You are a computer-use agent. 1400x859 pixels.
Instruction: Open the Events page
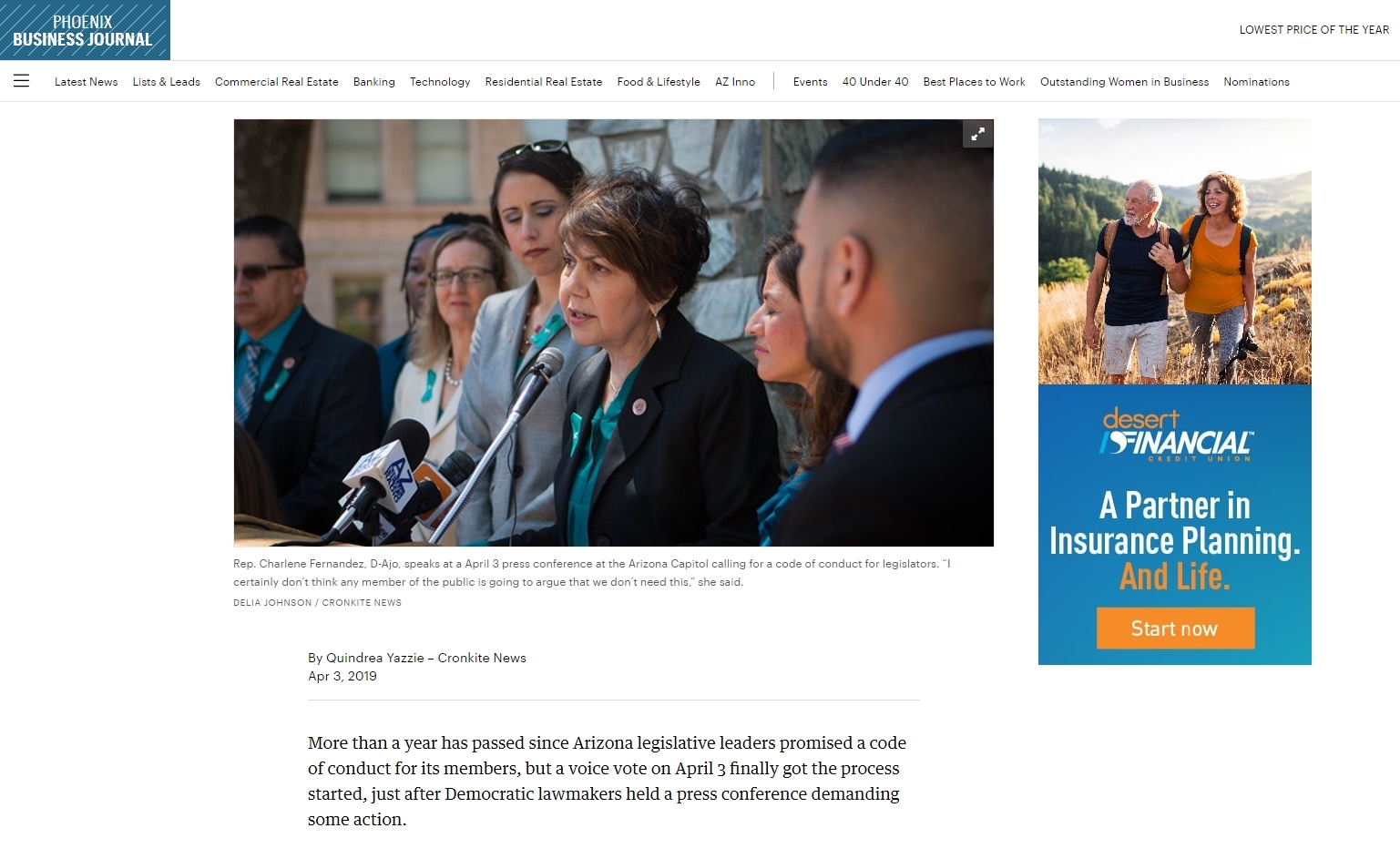pyautogui.click(x=810, y=82)
